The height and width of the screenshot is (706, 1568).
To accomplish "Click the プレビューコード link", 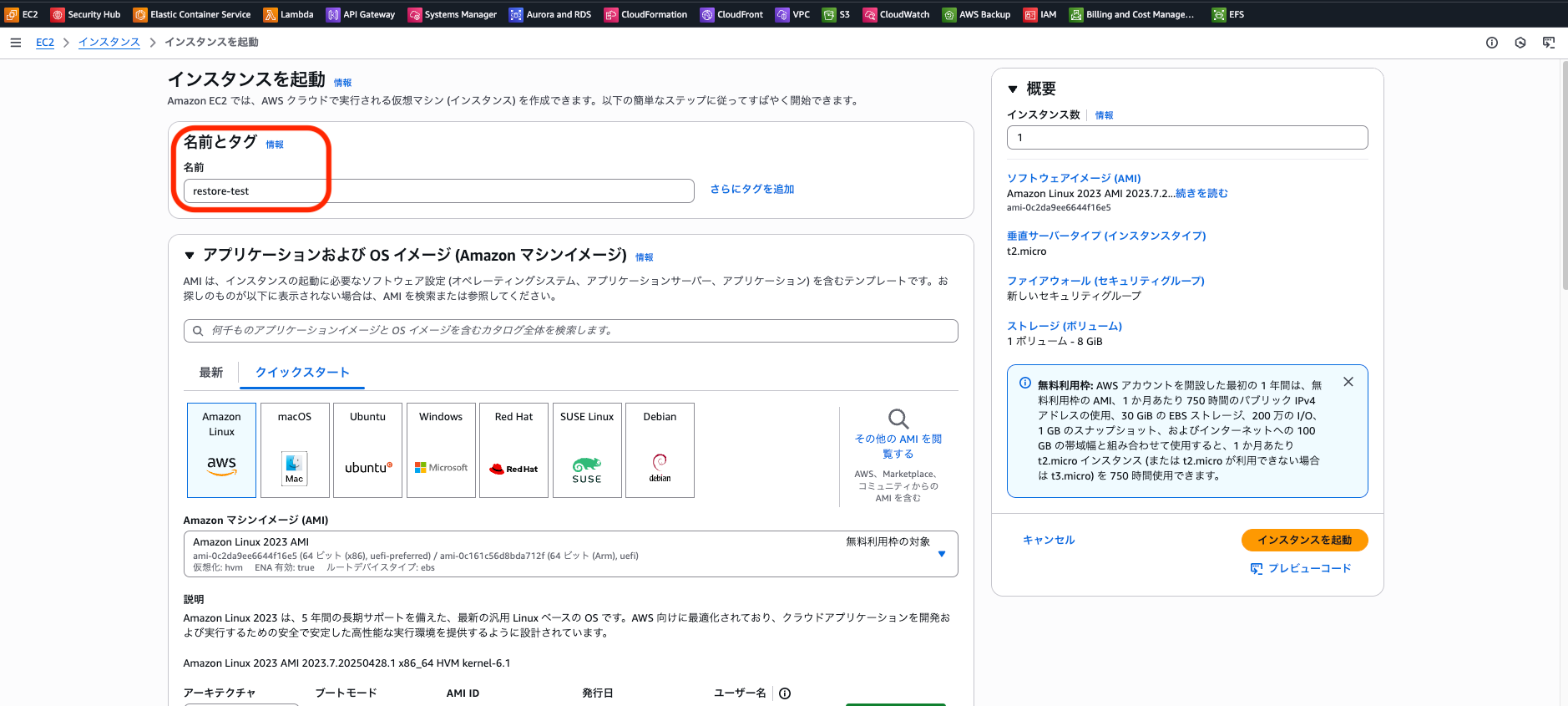I will click(x=1301, y=569).
